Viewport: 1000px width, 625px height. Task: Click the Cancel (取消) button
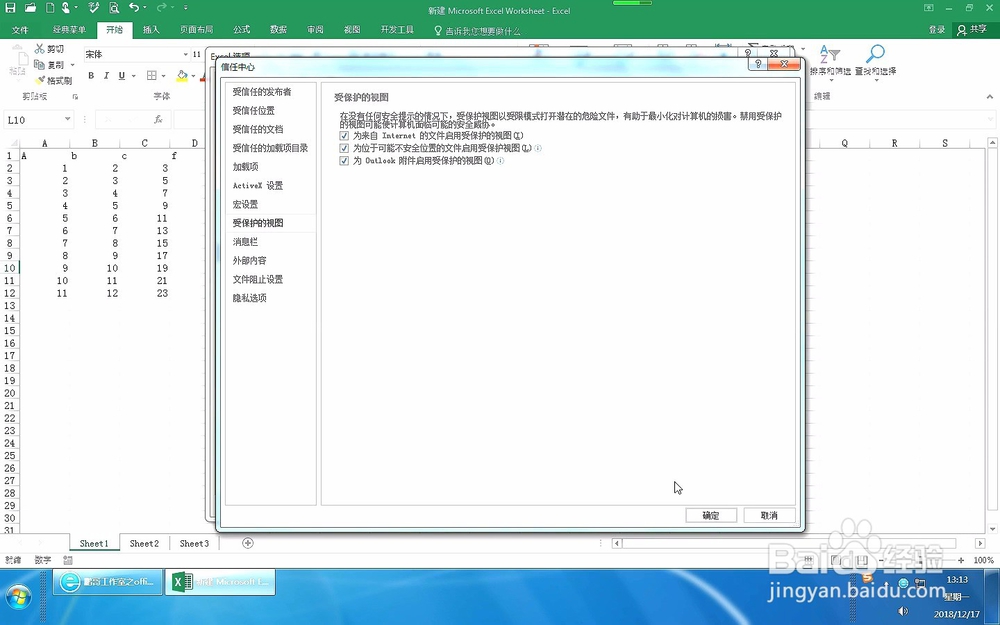pyautogui.click(x=769, y=515)
